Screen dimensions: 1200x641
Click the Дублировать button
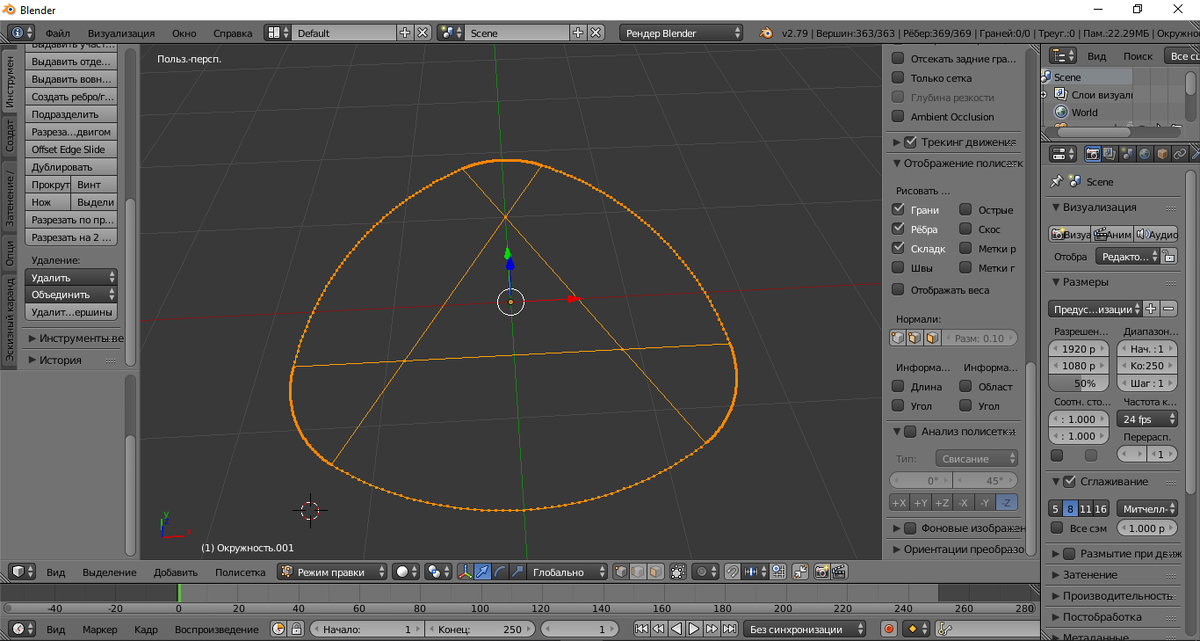click(x=72, y=167)
